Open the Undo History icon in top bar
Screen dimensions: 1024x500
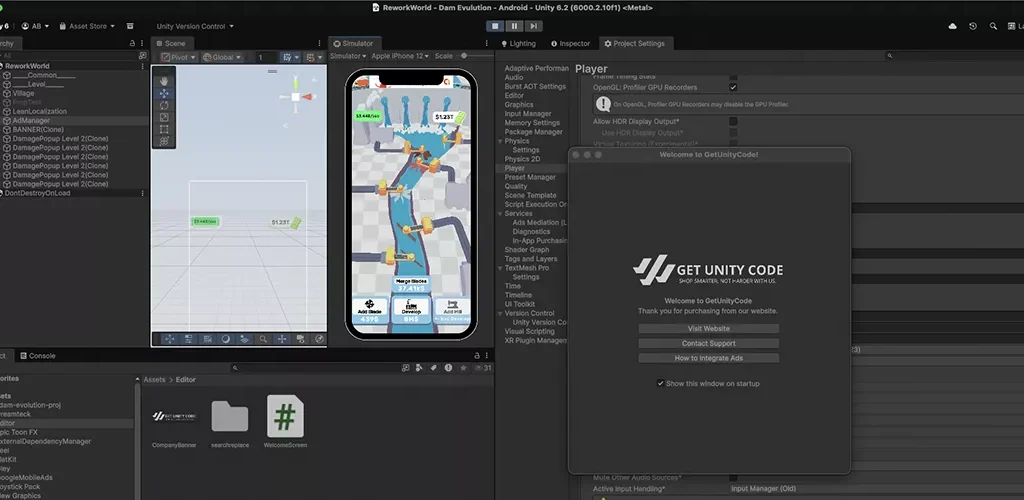coord(973,26)
